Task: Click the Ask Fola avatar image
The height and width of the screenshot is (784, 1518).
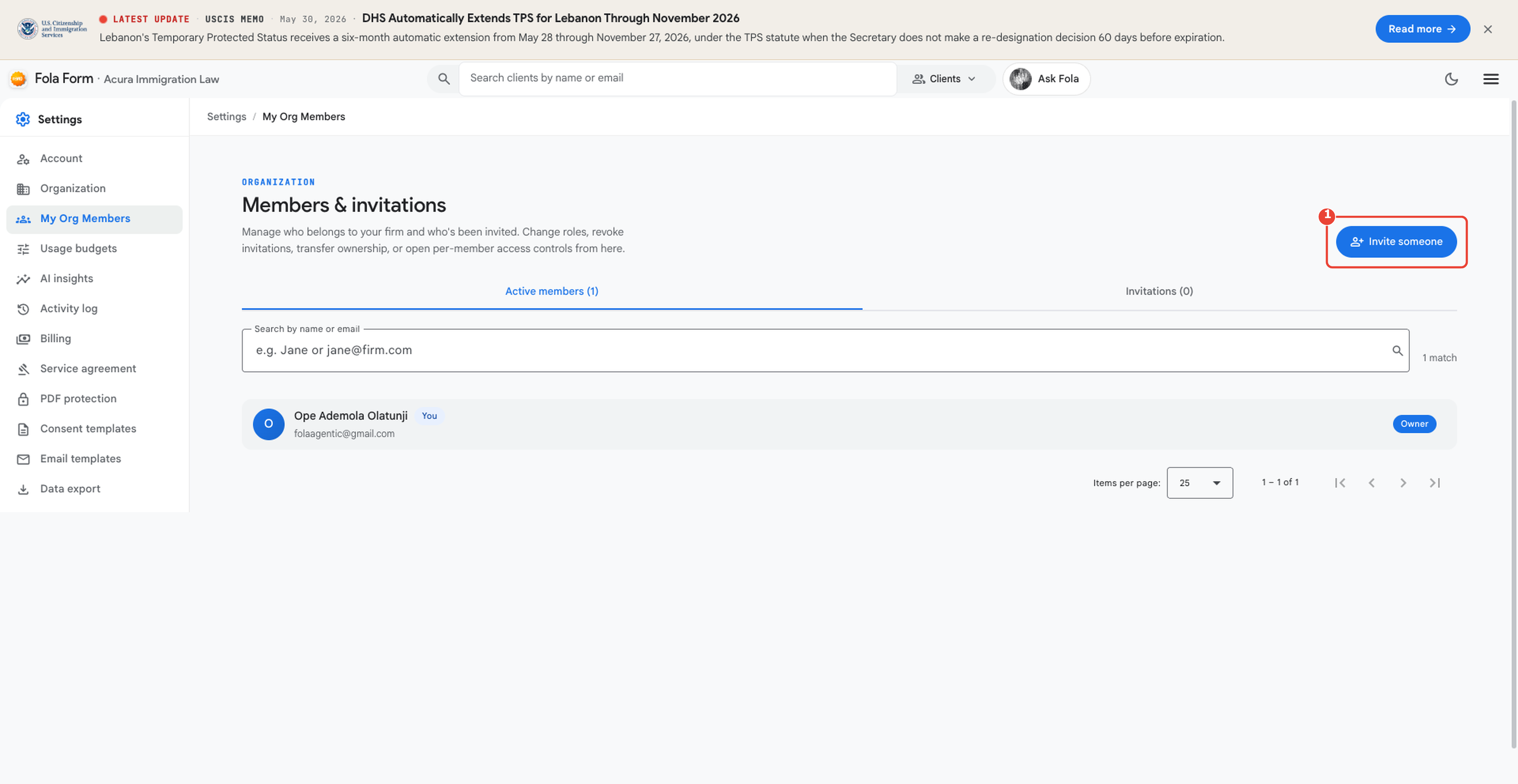Action: (x=1021, y=78)
